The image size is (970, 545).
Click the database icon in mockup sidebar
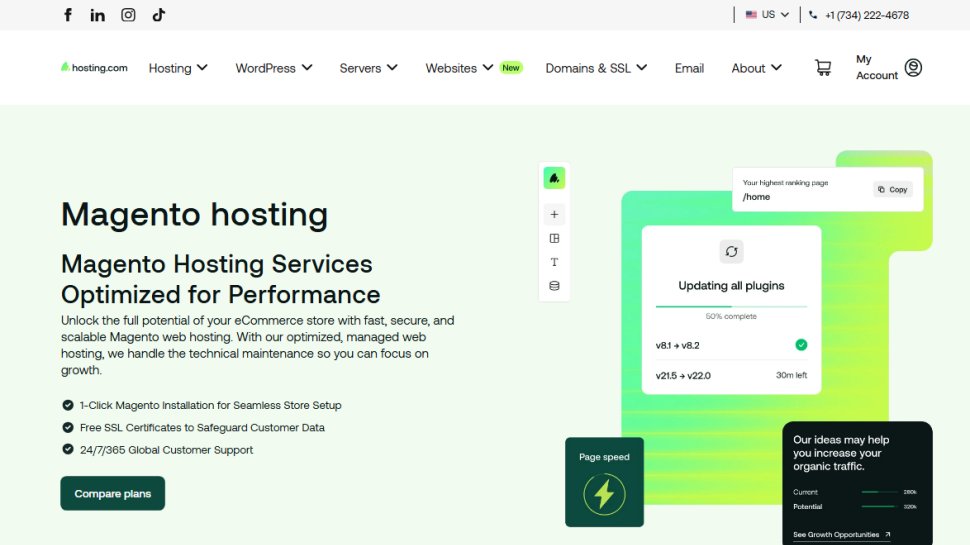pos(554,286)
